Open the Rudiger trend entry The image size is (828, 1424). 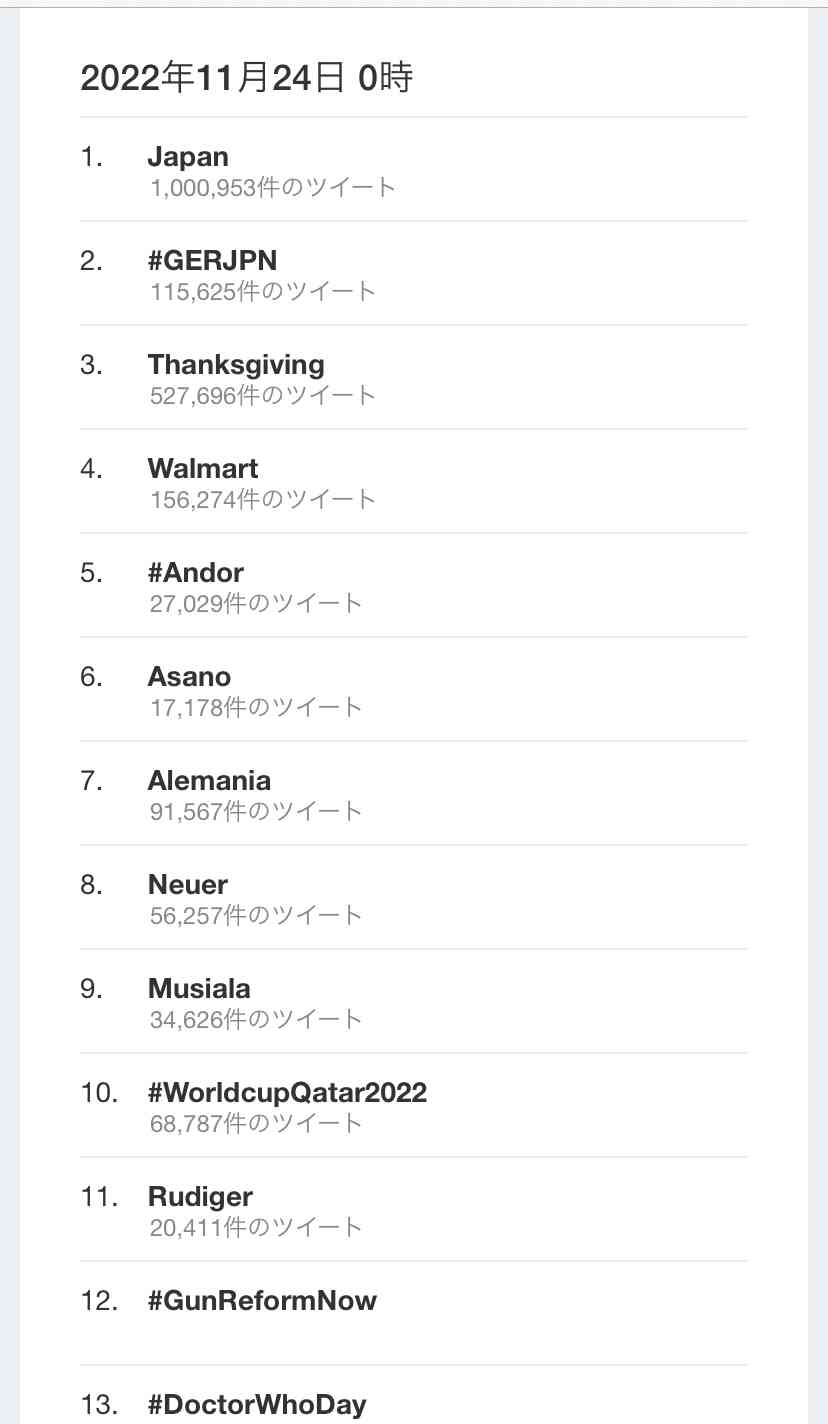coord(200,1196)
